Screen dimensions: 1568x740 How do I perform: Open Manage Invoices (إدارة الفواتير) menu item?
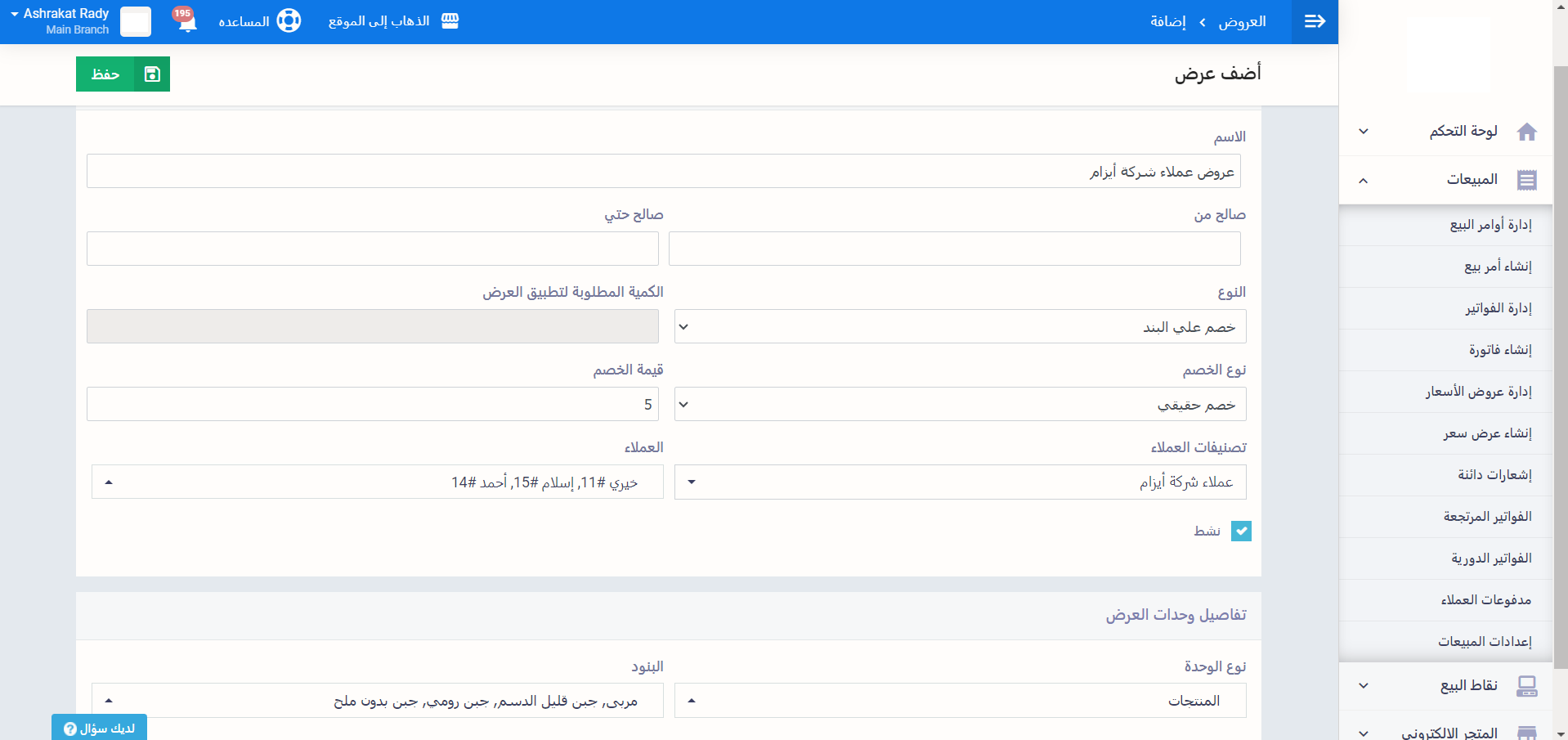point(1498,308)
